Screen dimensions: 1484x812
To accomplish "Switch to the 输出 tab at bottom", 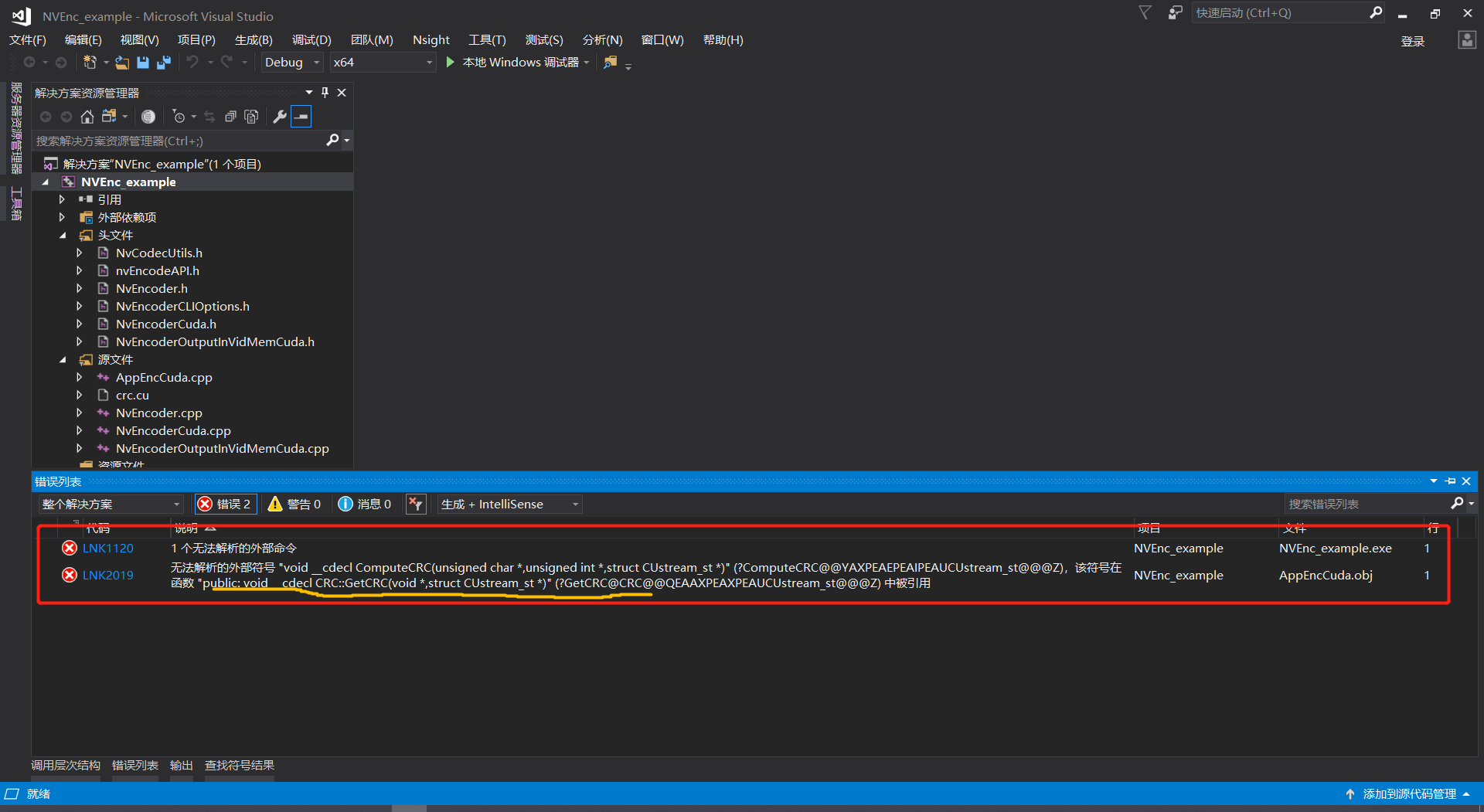I will 181,765.
